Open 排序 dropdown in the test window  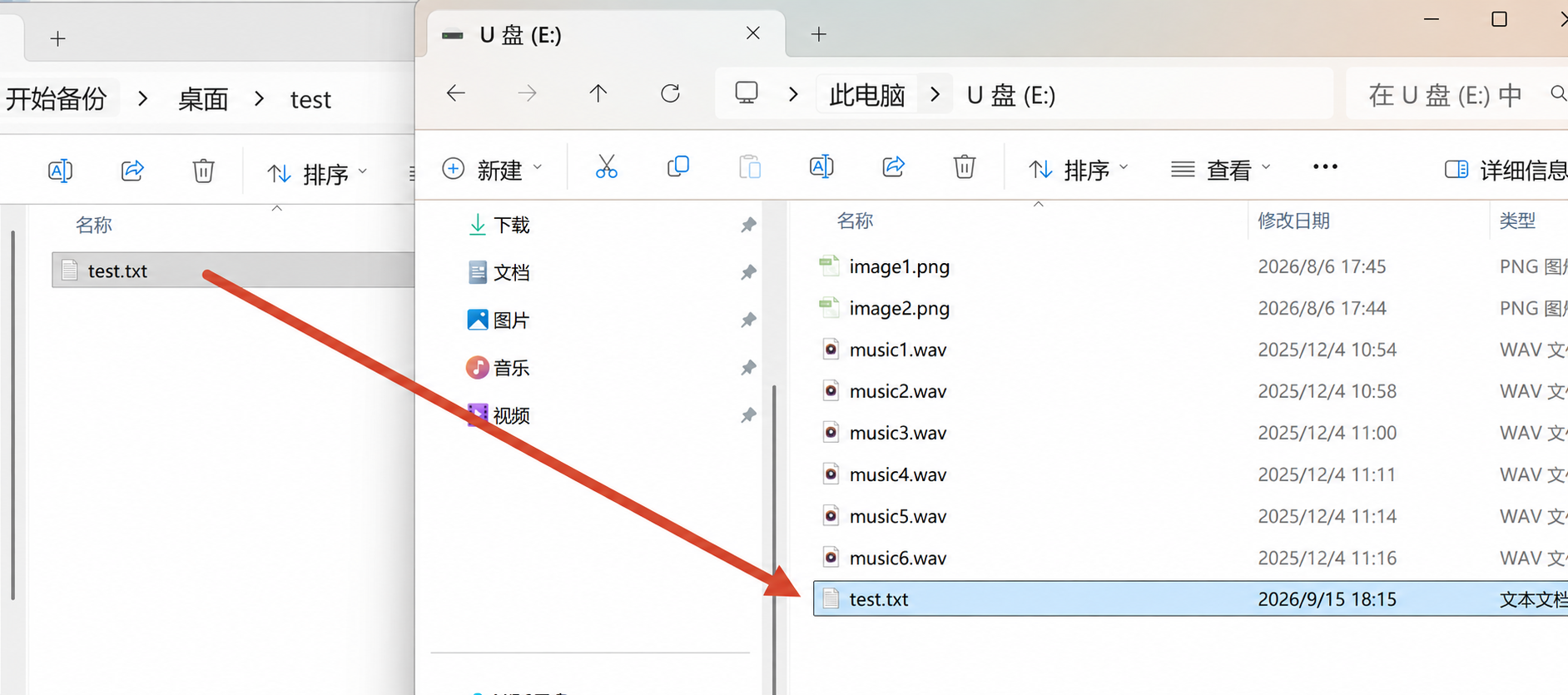coord(316,173)
